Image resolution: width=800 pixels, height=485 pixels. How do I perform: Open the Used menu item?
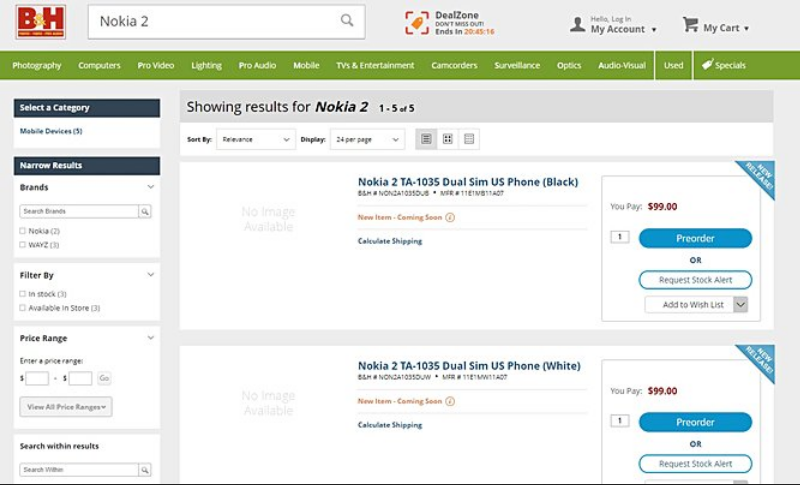tap(673, 65)
